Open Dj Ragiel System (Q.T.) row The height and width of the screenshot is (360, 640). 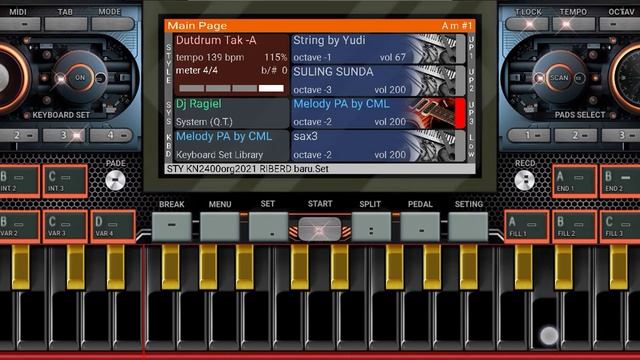pos(231,113)
